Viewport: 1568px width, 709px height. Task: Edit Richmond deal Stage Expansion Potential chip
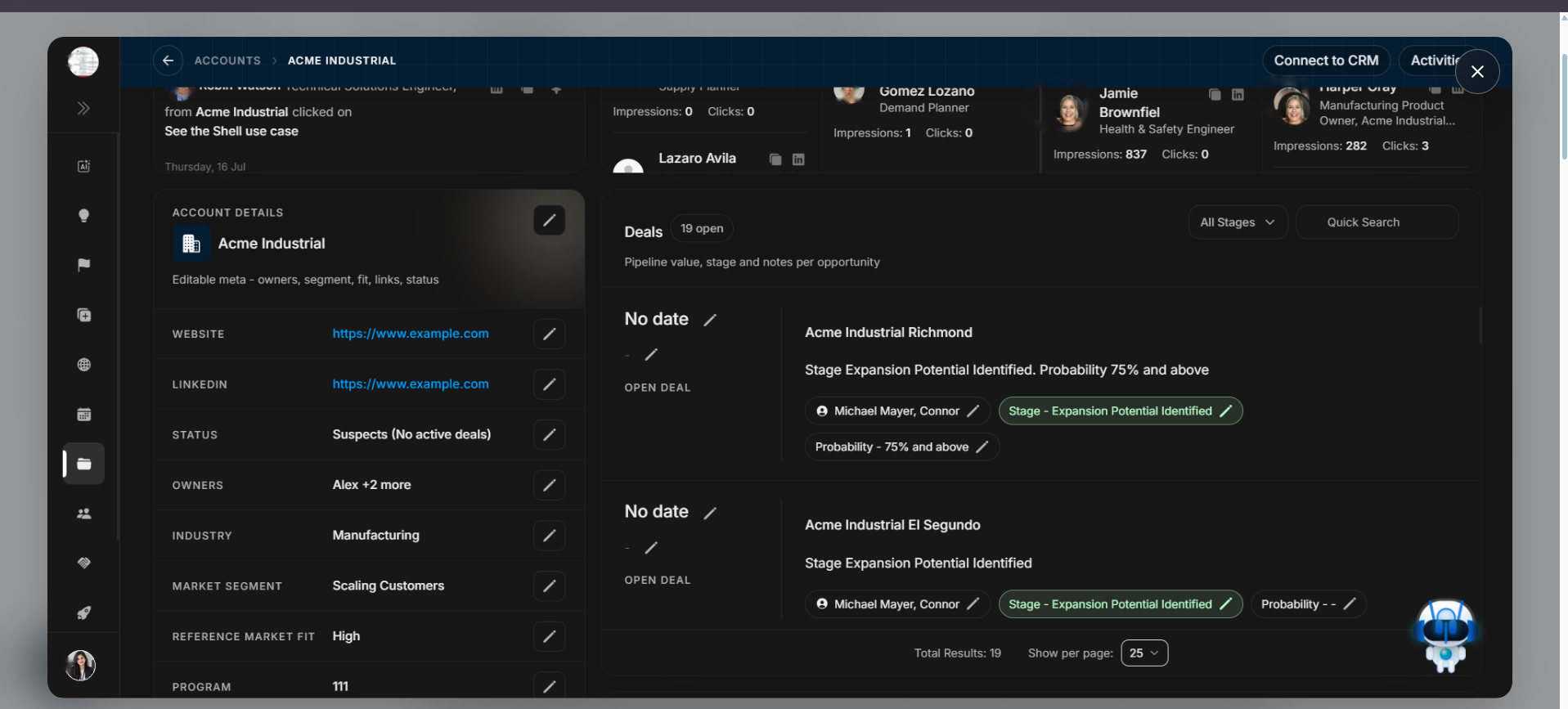[1225, 411]
